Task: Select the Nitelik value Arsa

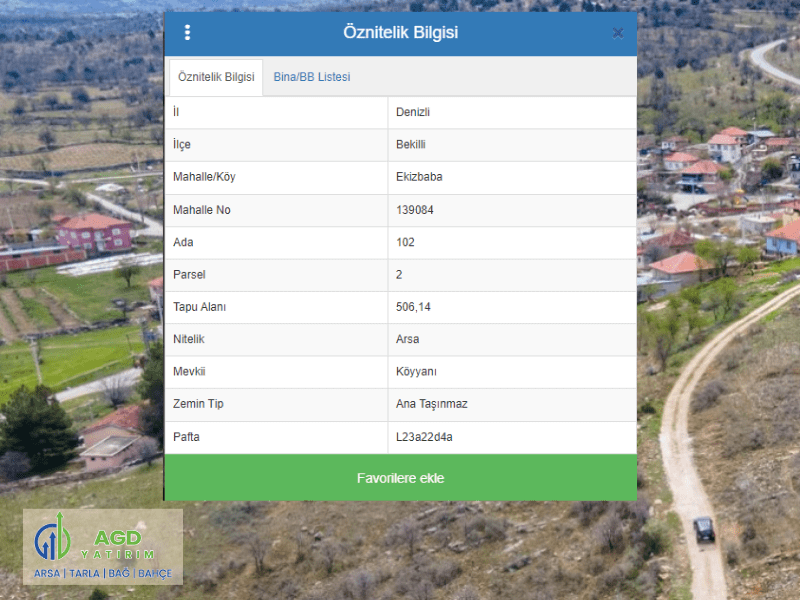Action: tap(408, 339)
